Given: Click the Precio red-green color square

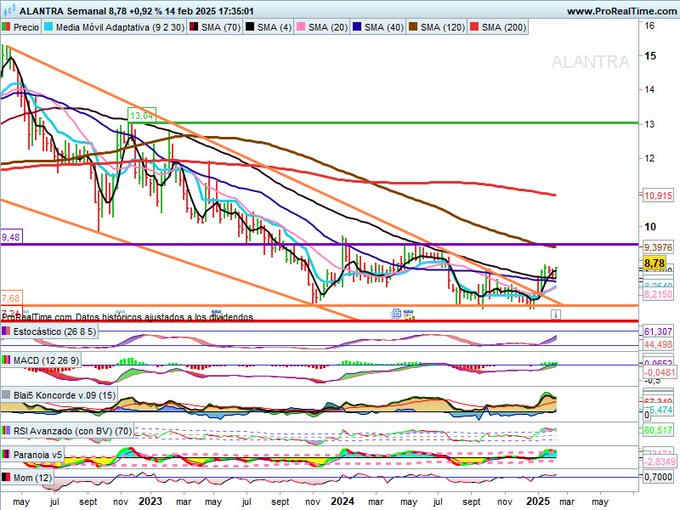Looking at the screenshot, I should tap(6, 27).
